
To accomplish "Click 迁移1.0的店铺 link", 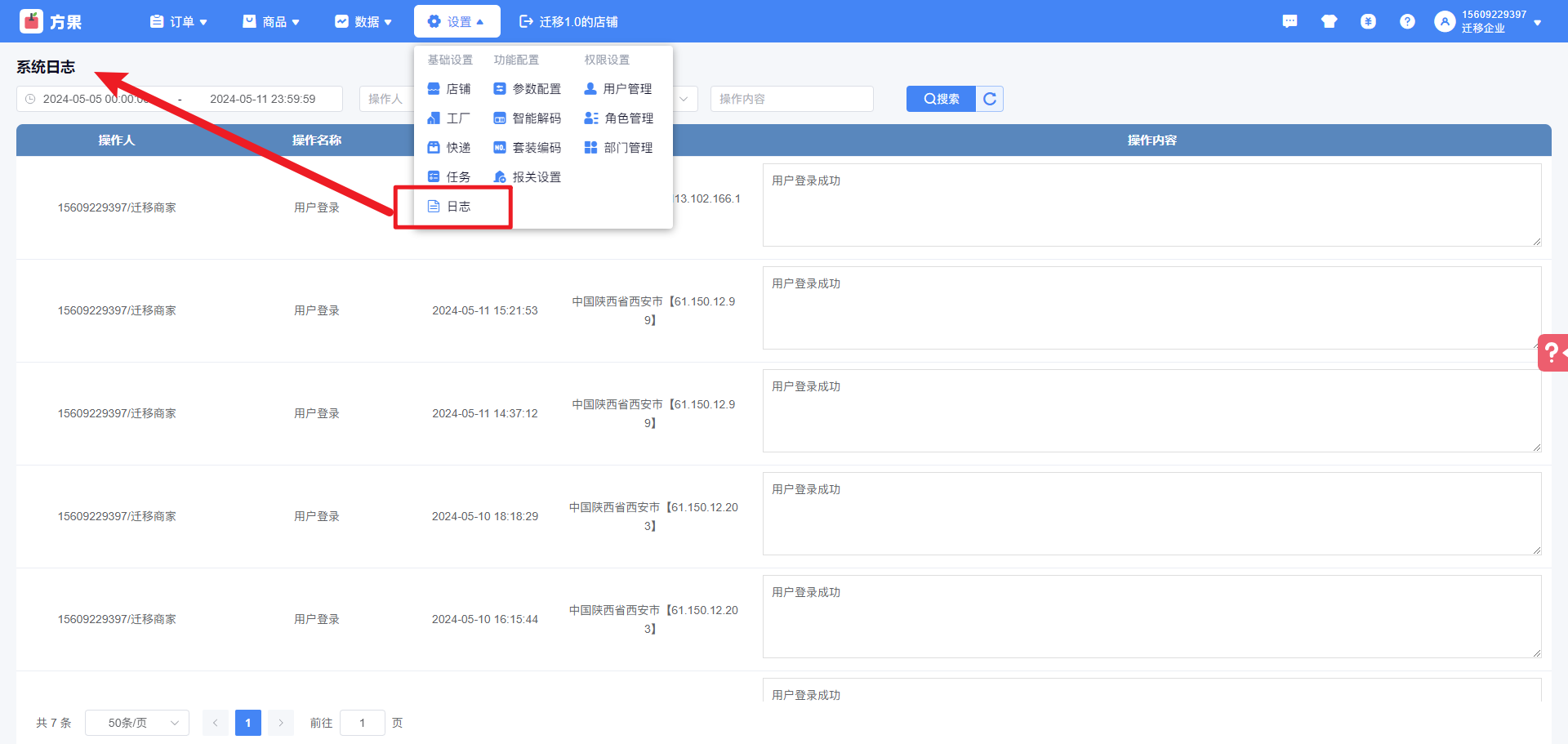I will pyautogui.click(x=569, y=22).
